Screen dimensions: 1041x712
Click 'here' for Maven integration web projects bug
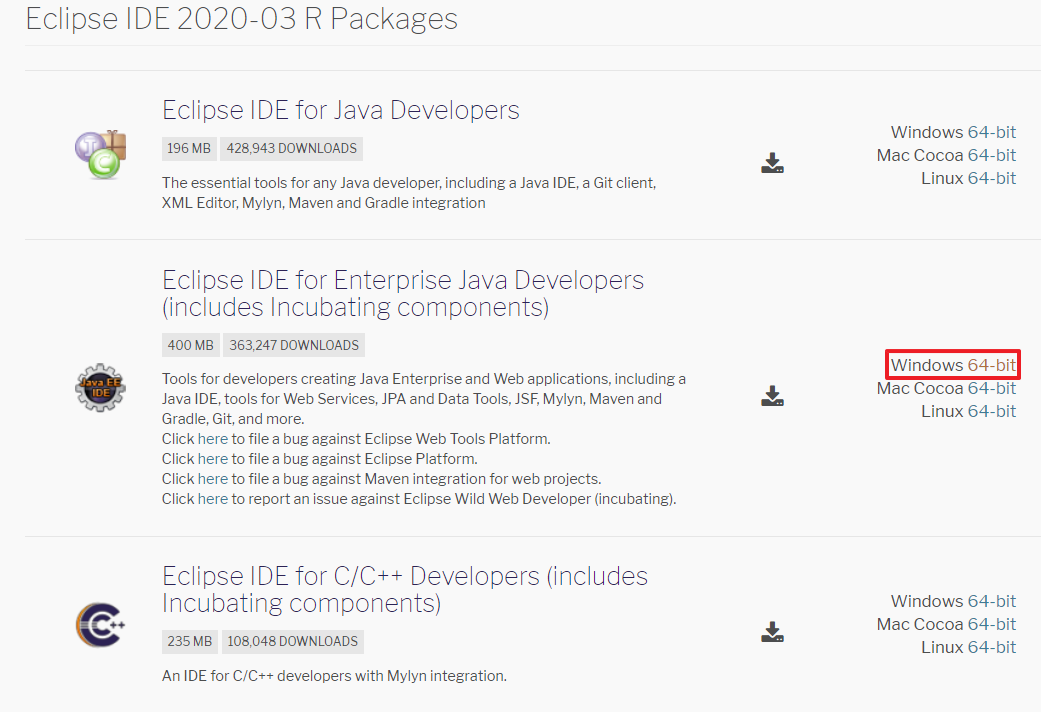click(212, 479)
